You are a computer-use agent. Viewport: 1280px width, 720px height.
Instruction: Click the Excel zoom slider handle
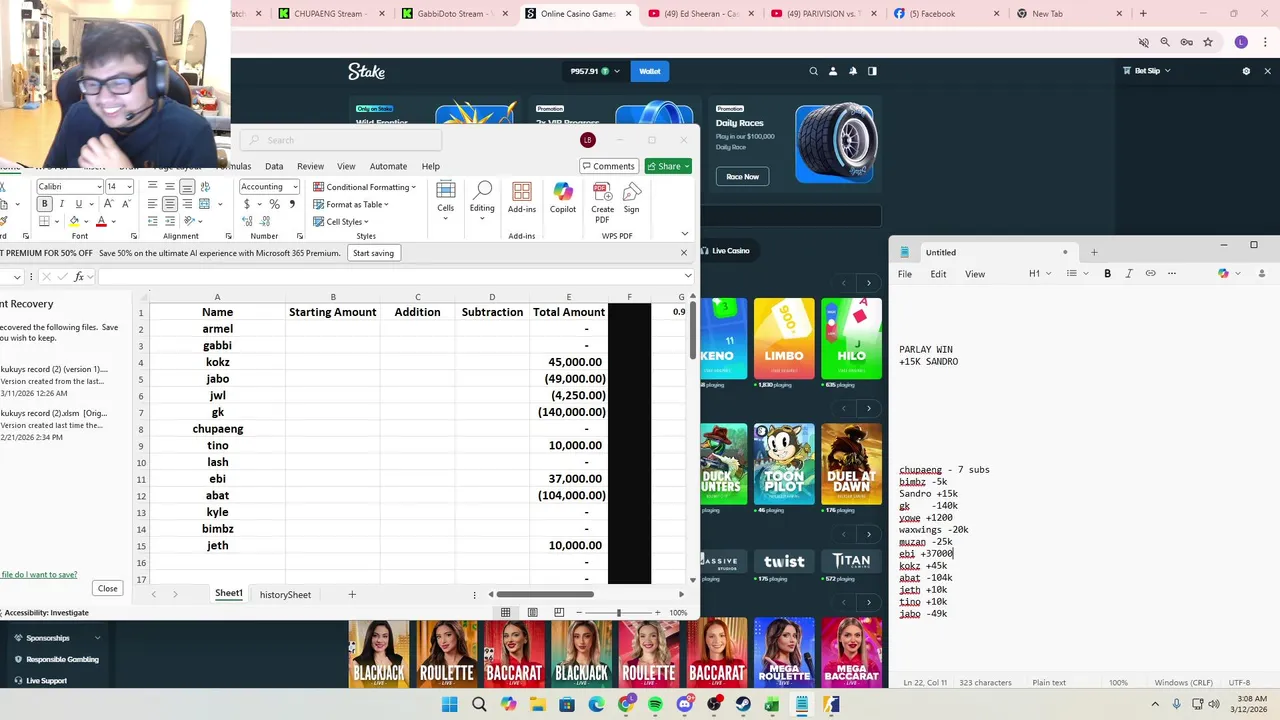(618, 612)
